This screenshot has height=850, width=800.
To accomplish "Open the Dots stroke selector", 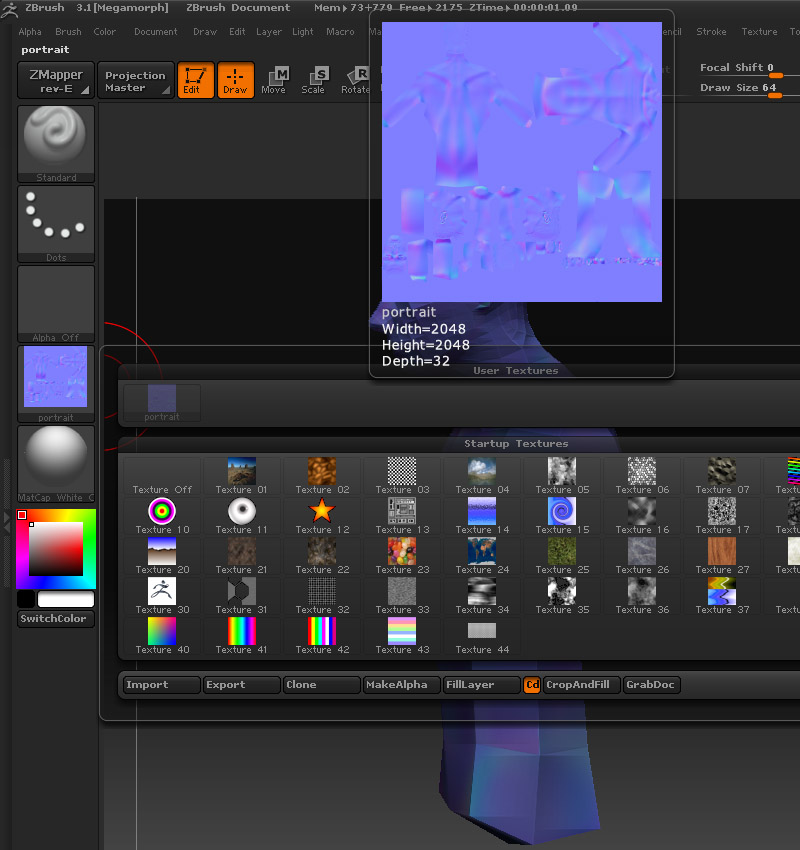I will click(56, 224).
